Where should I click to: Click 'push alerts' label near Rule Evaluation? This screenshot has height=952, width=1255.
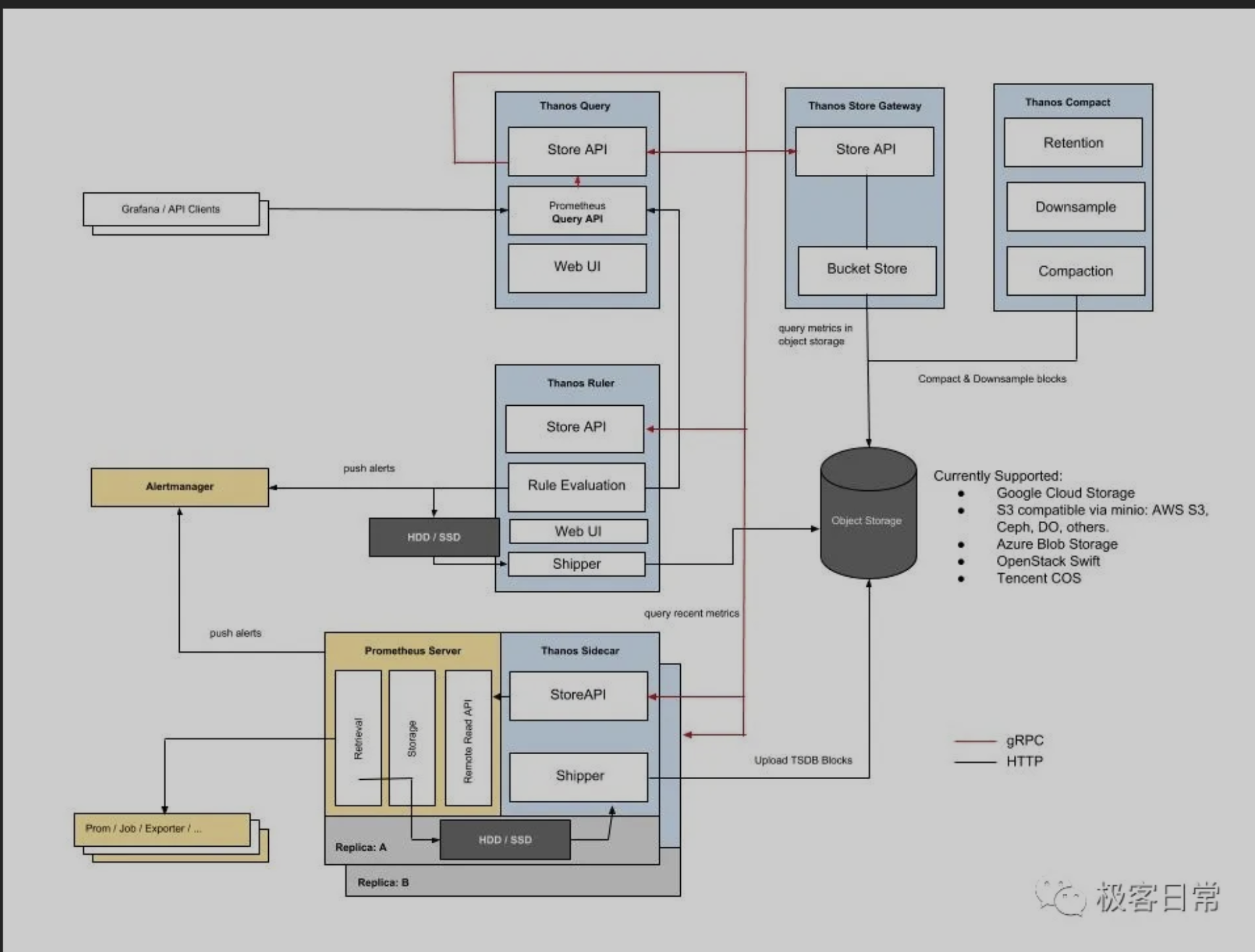click(x=369, y=469)
